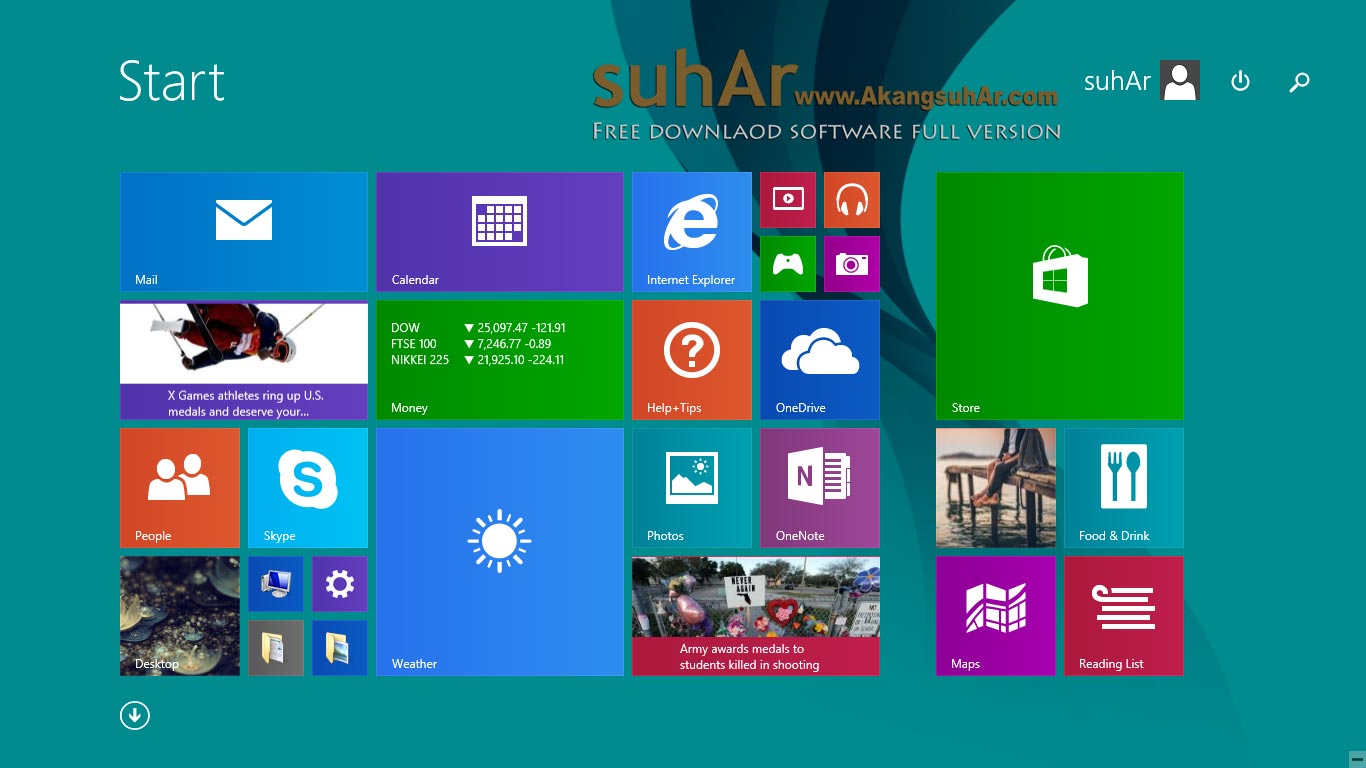
Task: Open the Help+Tips tile
Action: pos(692,360)
